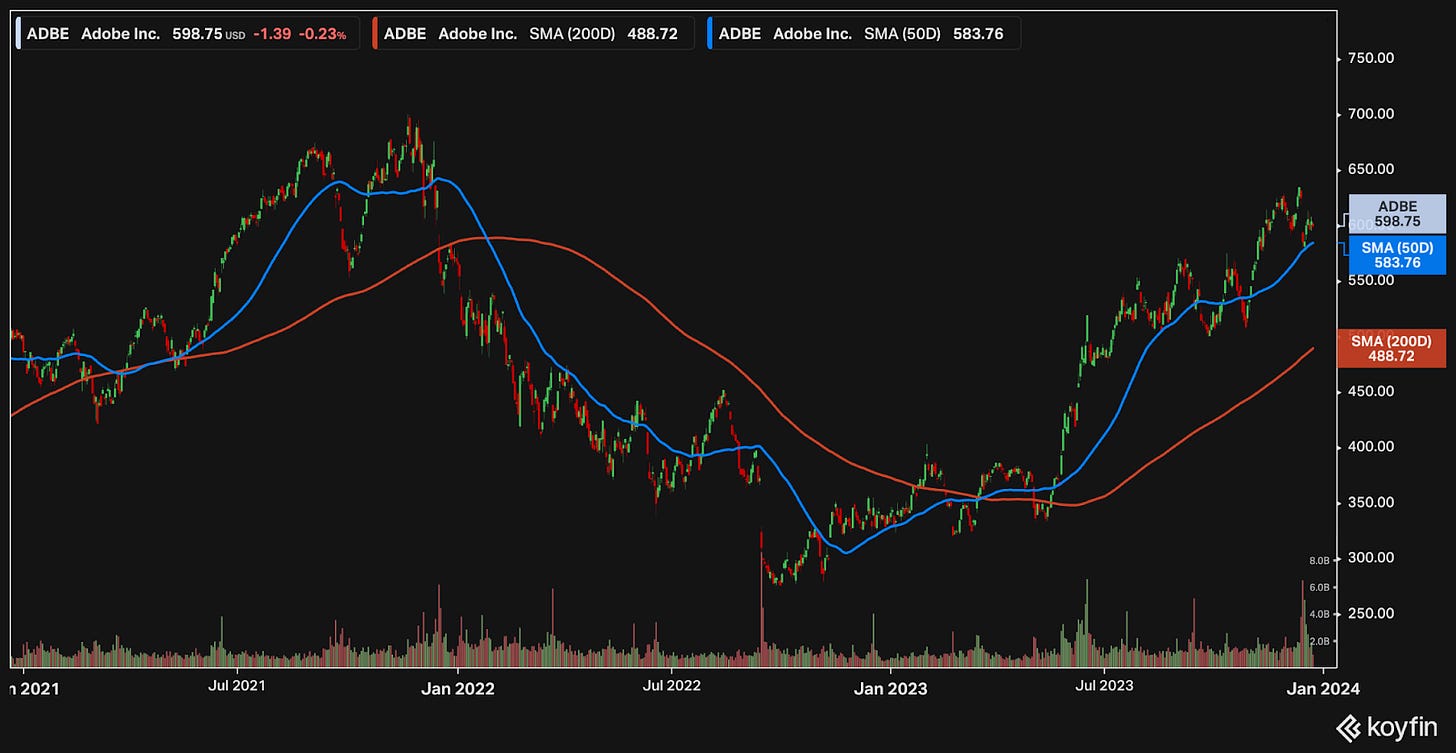Click the 700.00 price axis label
The width and height of the screenshot is (1456, 753).
point(1371,114)
